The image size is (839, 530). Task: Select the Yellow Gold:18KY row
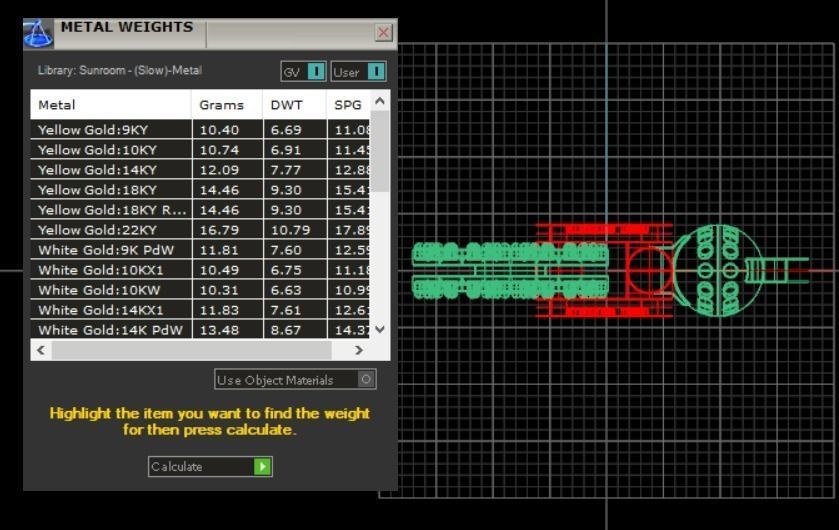coord(200,190)
